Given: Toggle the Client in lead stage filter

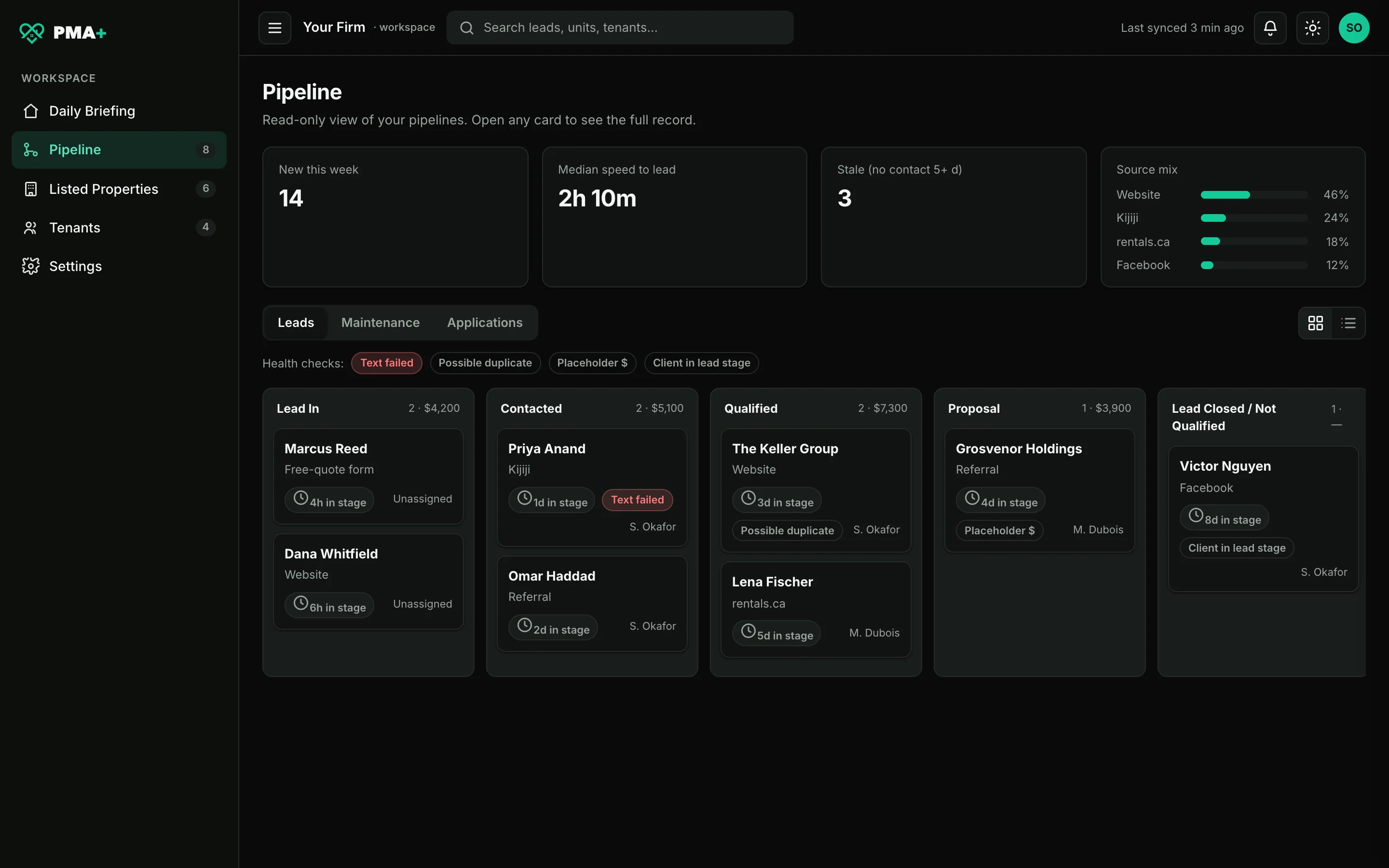Looking at the screenshot, I should click(x=701, y=363).
